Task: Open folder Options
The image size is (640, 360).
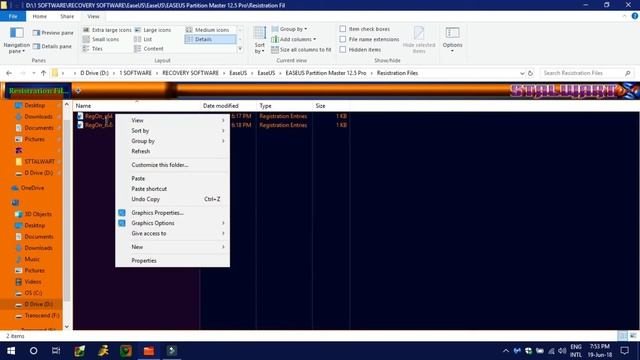Action: [x=452, y=40]
